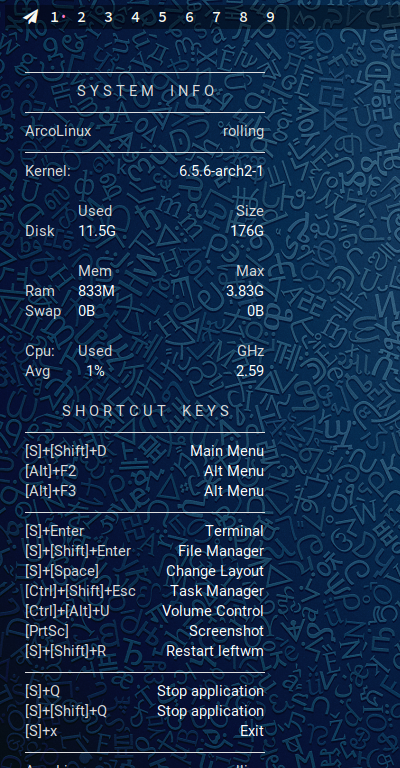Click the Exit label
Image resolution: width=400 pixels, height=768 pixels.
pyautogui.click(x=252, y=731)
